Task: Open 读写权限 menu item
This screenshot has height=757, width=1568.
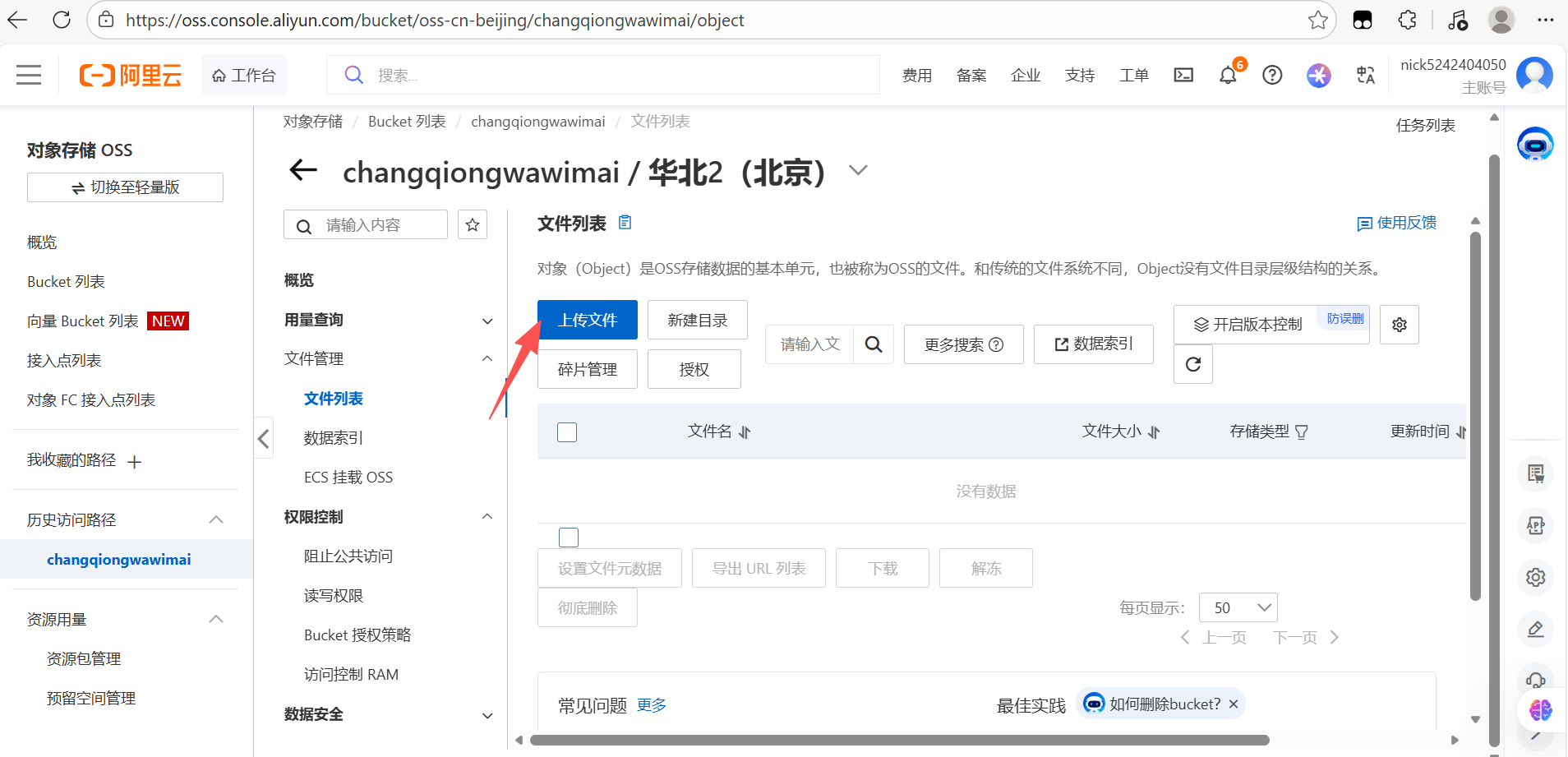Action: 334,596
